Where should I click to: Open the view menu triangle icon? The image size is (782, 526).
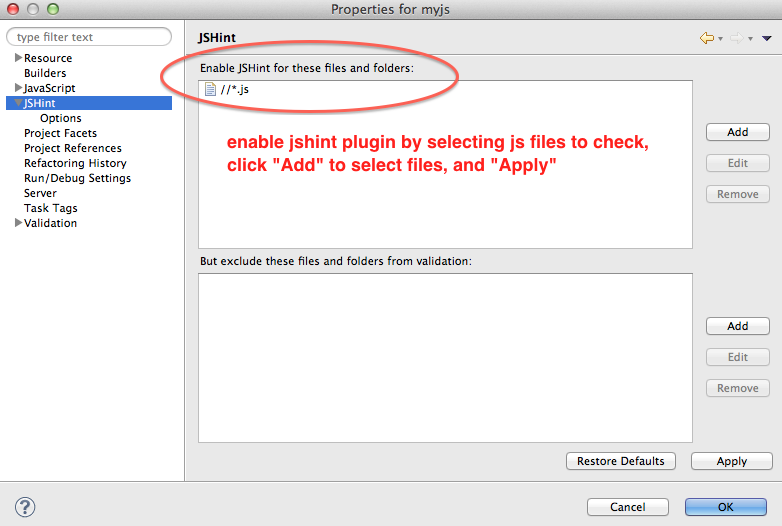pos(766,38)
